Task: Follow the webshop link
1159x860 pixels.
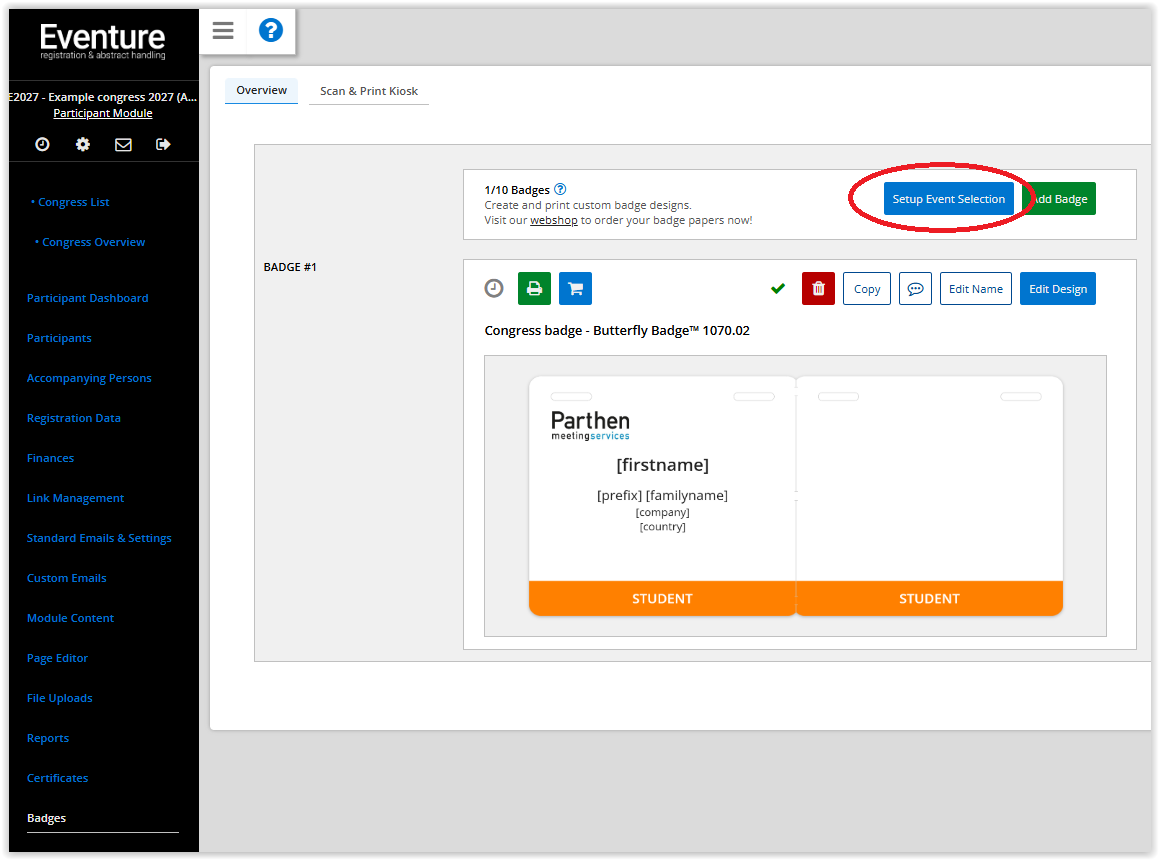Action: pyautogui.click(x=554, y=220)
